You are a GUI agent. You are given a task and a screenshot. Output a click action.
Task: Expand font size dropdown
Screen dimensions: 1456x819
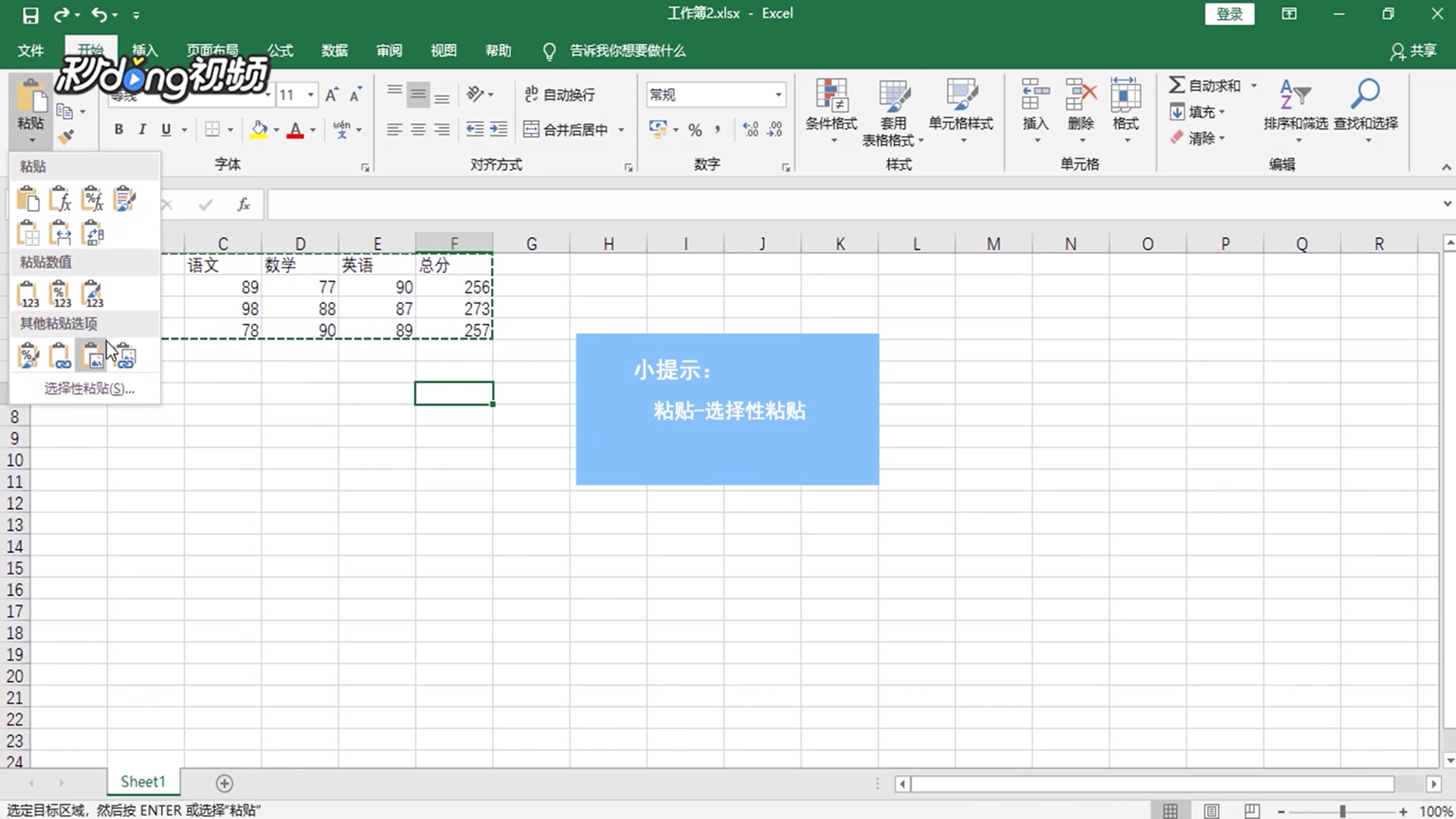click(311, 95)
